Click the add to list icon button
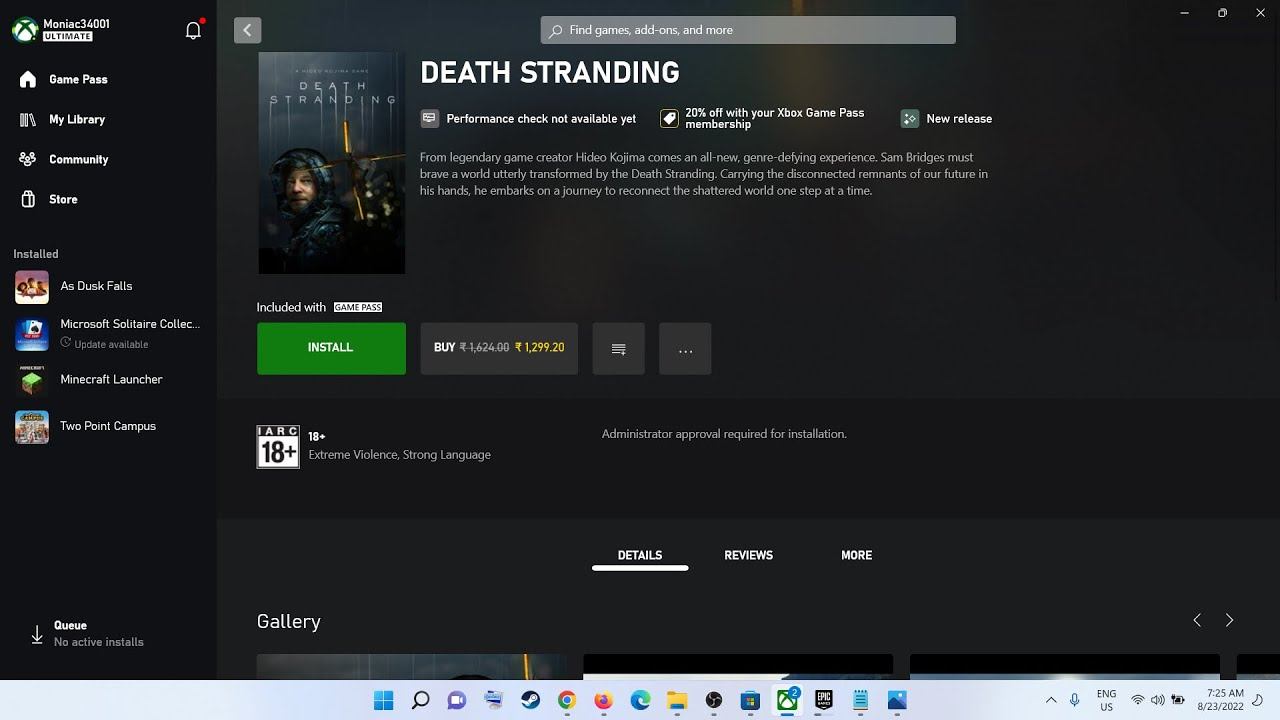The height and width of the screenshot is (720, 1280). pos(618,348)
